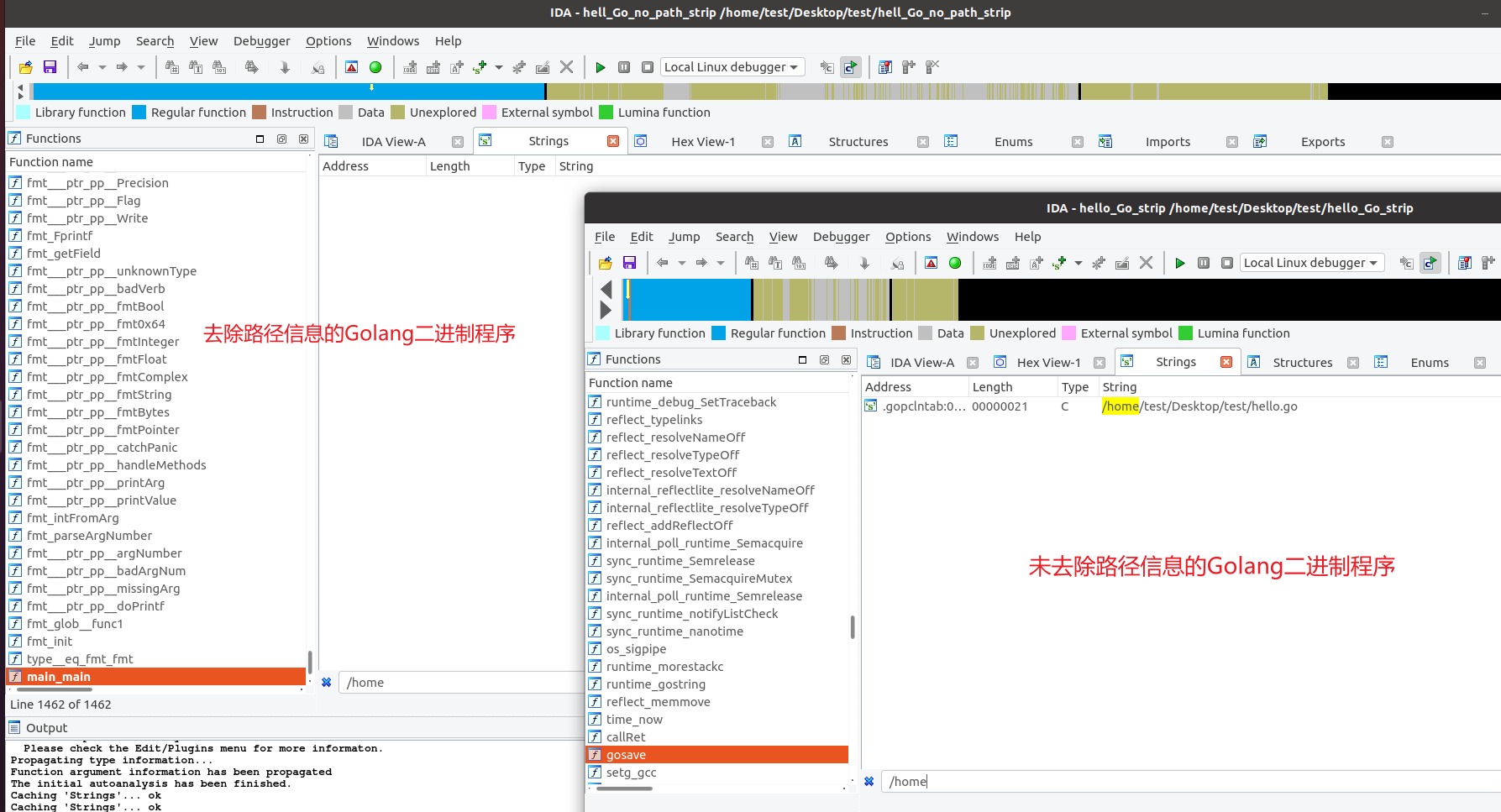
Task: Float the Functions panel in the back window
Action: [281, 139]
